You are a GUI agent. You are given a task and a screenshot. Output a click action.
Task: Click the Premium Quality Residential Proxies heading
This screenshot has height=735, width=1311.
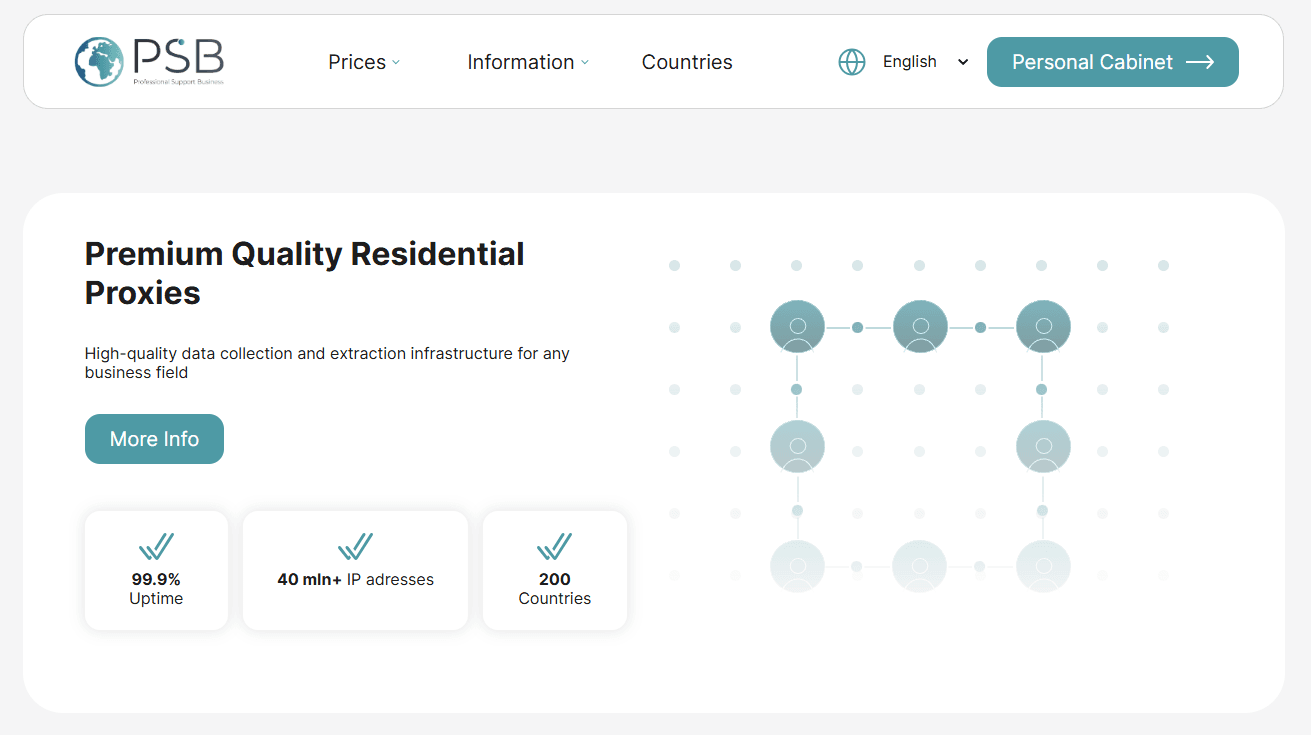tap(304, 273)
